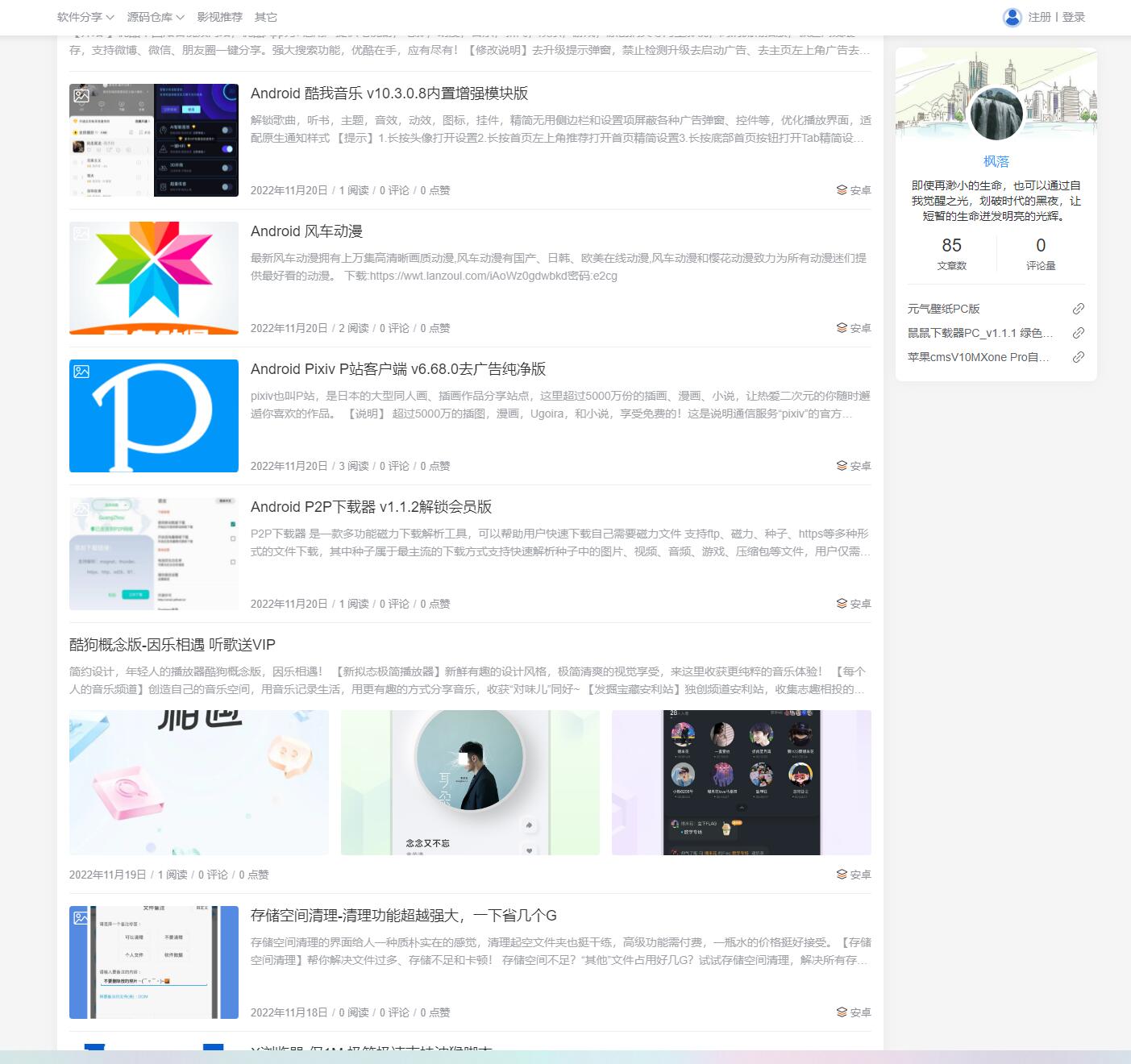
Task: Open the 风车动漫 star logo thumbnail
Action: [154, 278]
